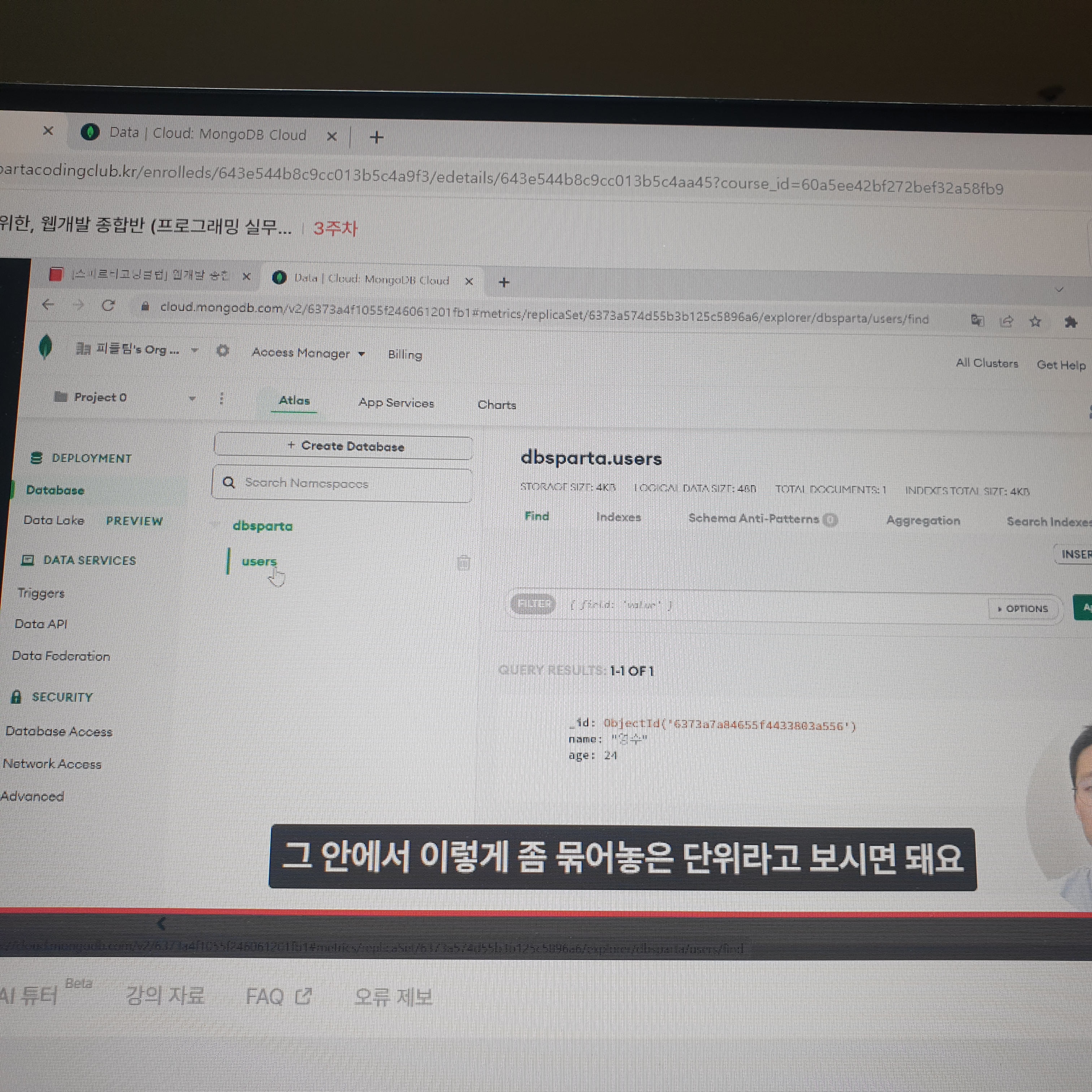The image size is (1092, 1092).
Task: Open Data Federation in sidebar
Action: [x=61, y=656]
